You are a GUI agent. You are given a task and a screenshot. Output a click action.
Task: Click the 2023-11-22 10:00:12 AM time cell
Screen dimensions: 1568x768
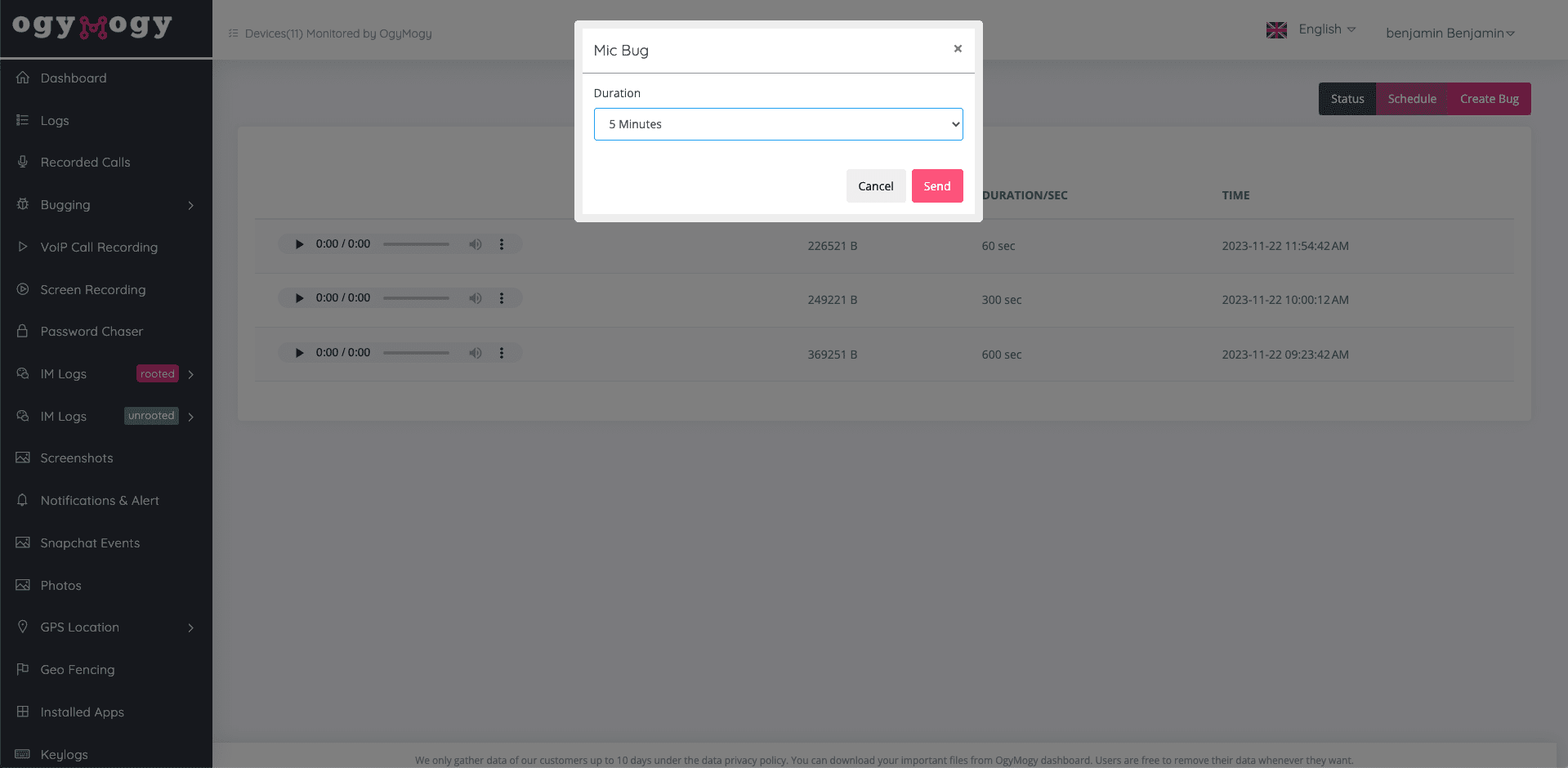[1285, 300]
